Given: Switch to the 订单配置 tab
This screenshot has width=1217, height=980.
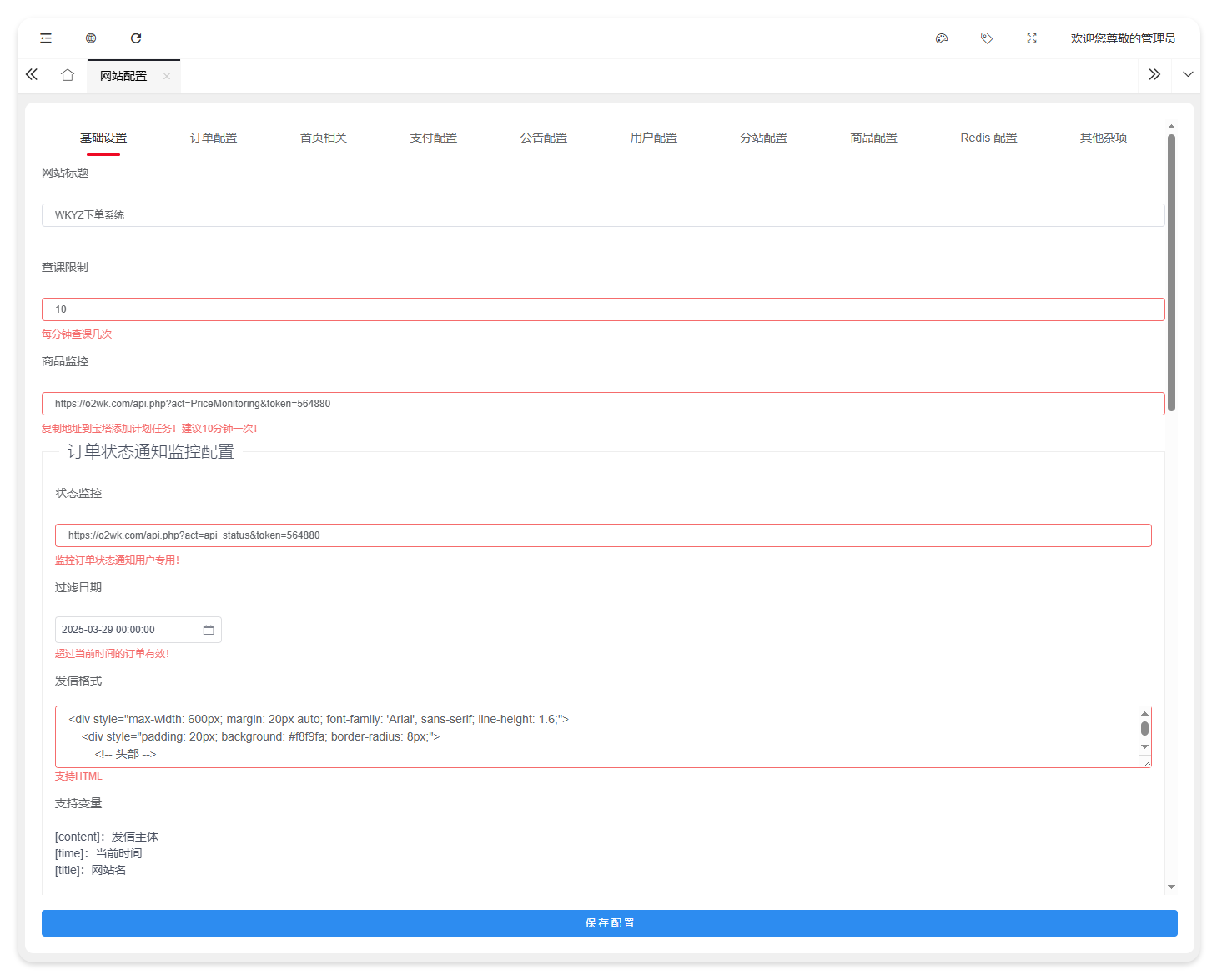Looking at the screenshot, I should click(214, 138).
